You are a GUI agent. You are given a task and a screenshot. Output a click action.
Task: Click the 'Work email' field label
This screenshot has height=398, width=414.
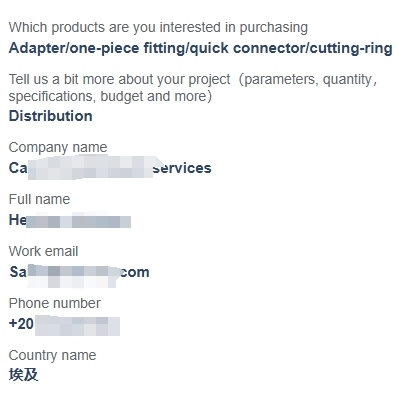pos(43,251)
